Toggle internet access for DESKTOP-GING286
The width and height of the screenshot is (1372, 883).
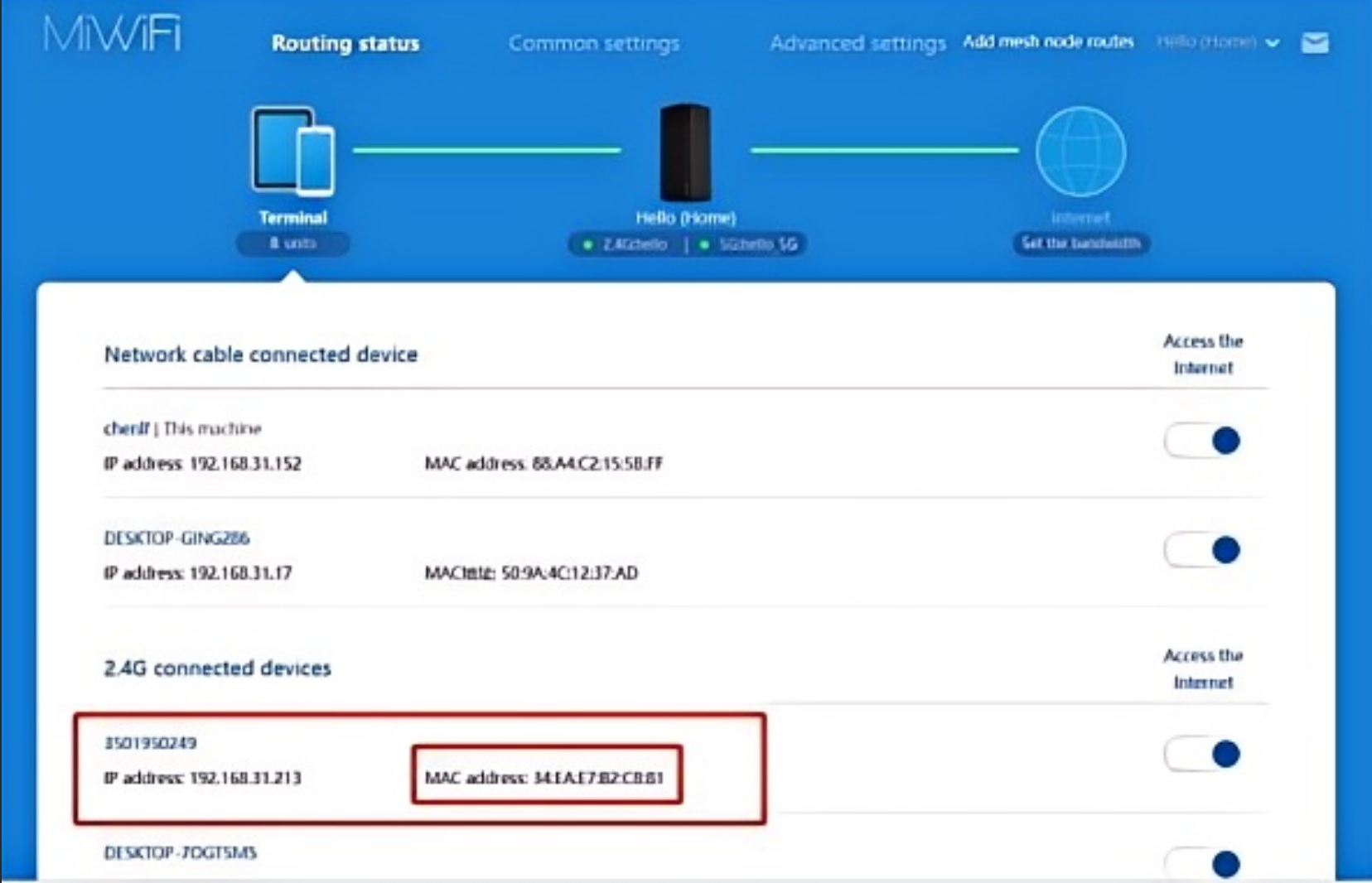(x=1203, y=550)
